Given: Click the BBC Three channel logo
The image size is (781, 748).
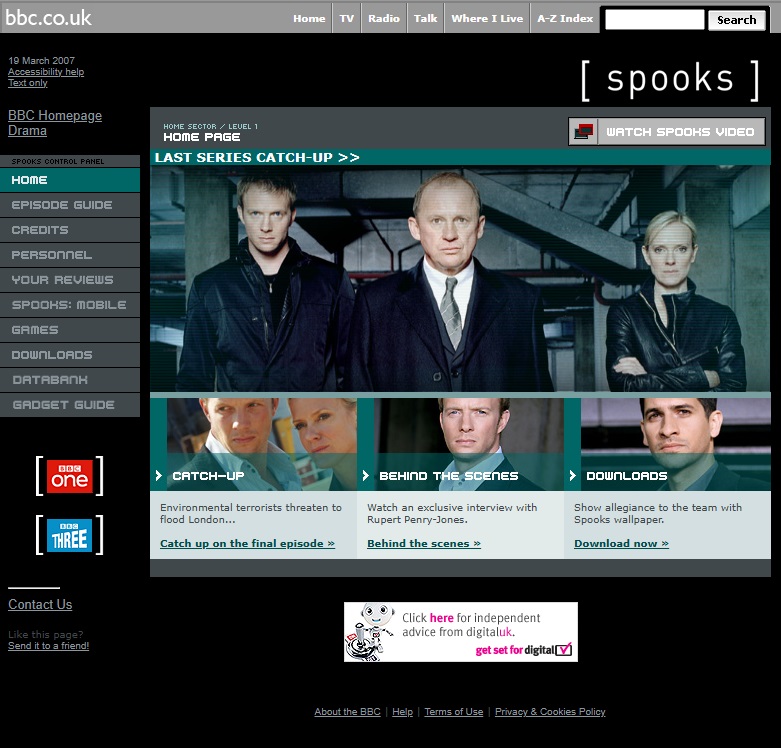Looking at the screenshot, I should click(x=69, y=535).
